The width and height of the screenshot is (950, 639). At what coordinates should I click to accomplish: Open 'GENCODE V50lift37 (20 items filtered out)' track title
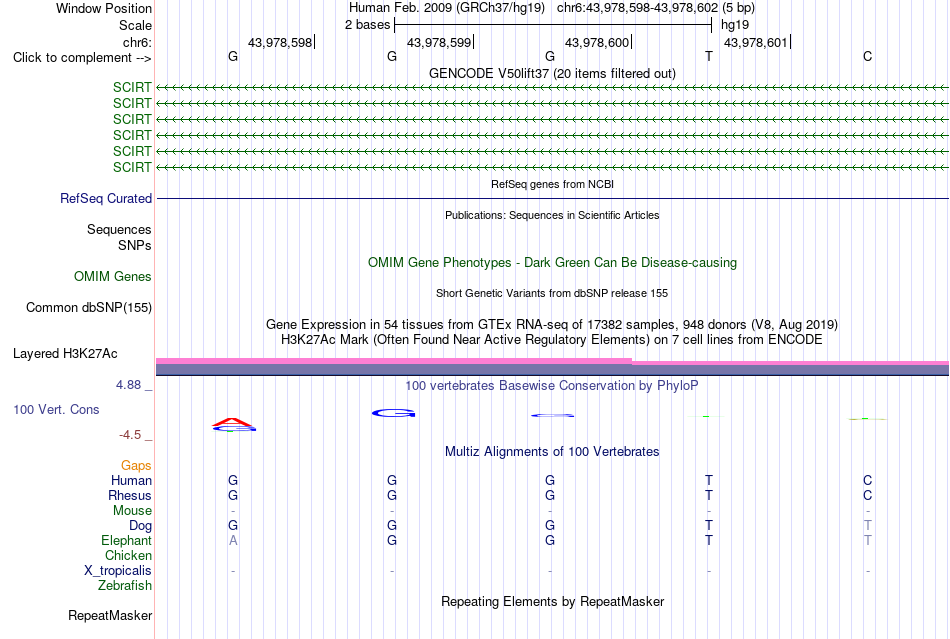(x=552, y=73)
